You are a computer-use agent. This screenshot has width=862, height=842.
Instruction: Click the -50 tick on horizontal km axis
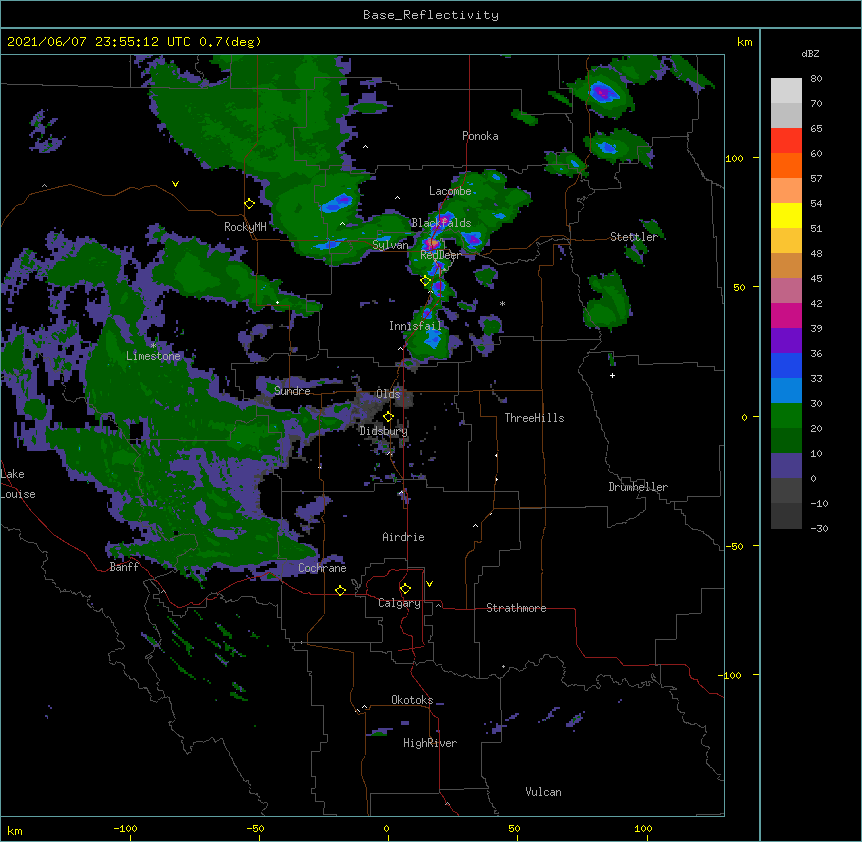point(255,828)
